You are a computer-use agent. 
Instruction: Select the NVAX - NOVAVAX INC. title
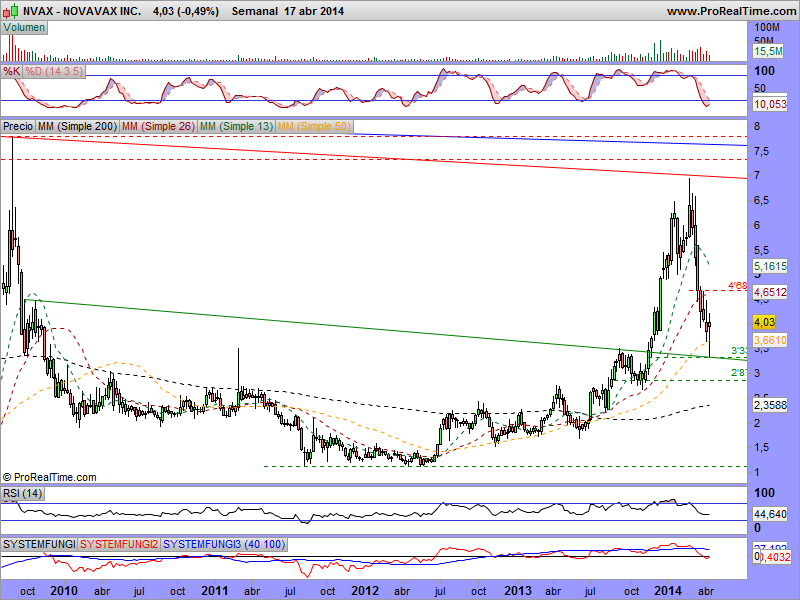coord(82,11)
